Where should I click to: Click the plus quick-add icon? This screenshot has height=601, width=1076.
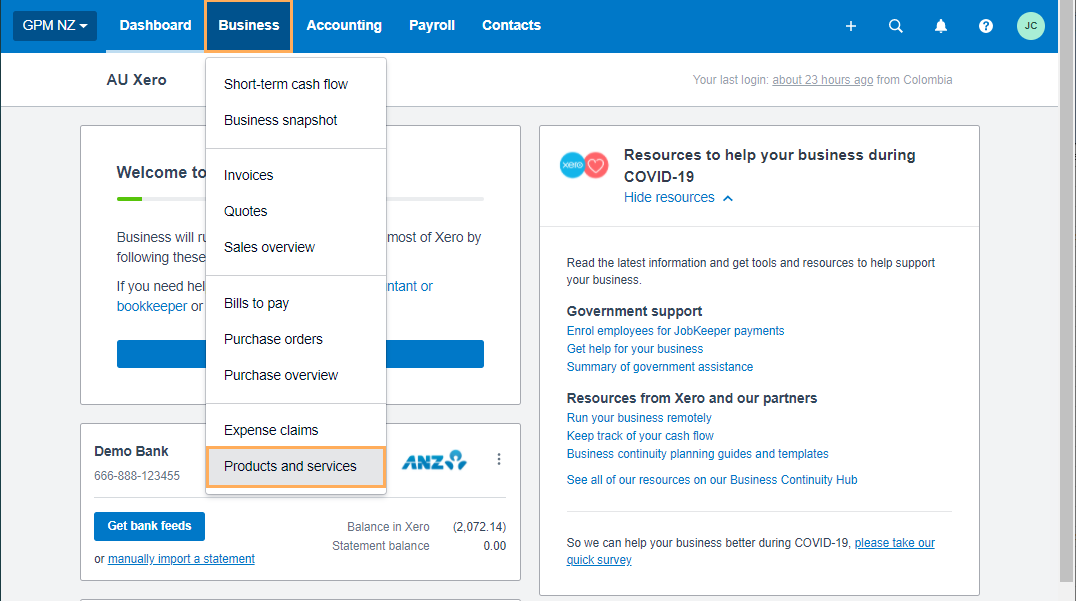pos(850,26)
